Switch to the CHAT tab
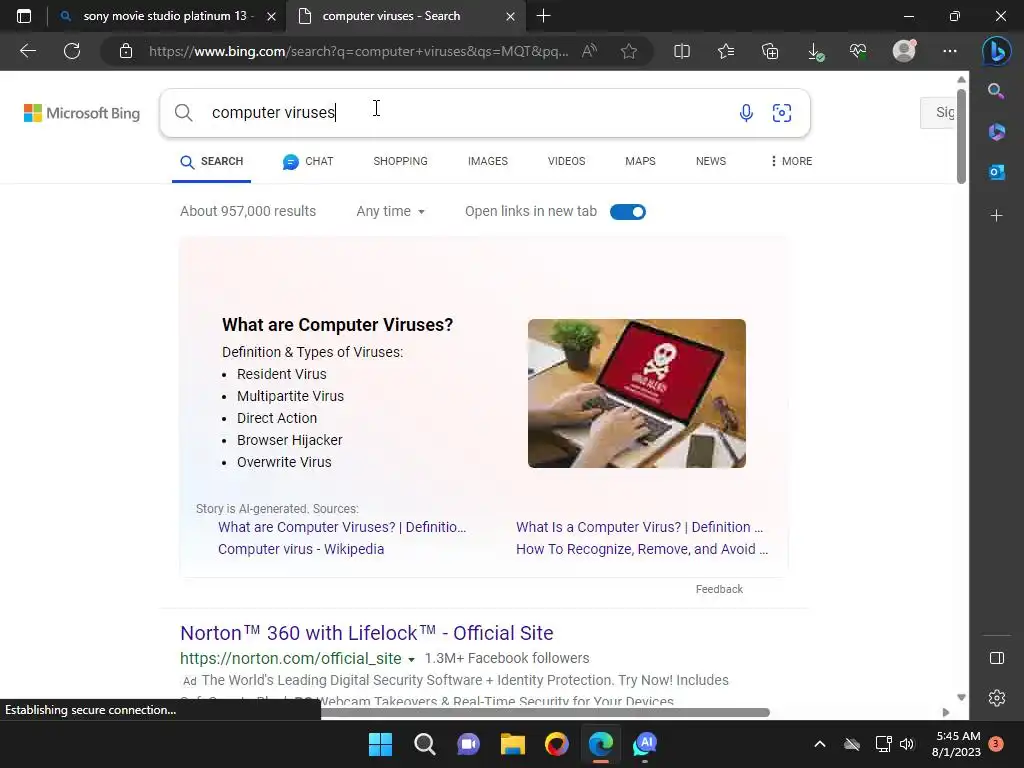 click(308, 161)
